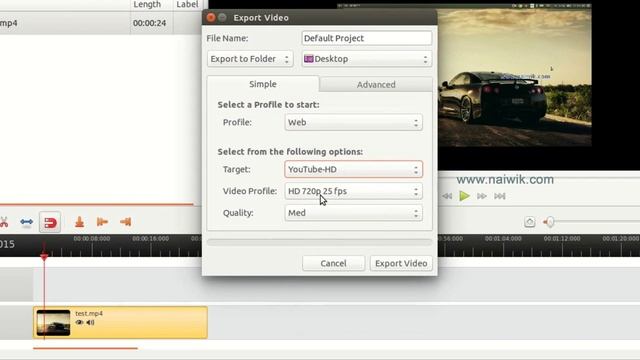This screenshot has width=640, height=360.
Task: Click the Add Marker icon
Action: pyautogui.click(x=80, y=222)
